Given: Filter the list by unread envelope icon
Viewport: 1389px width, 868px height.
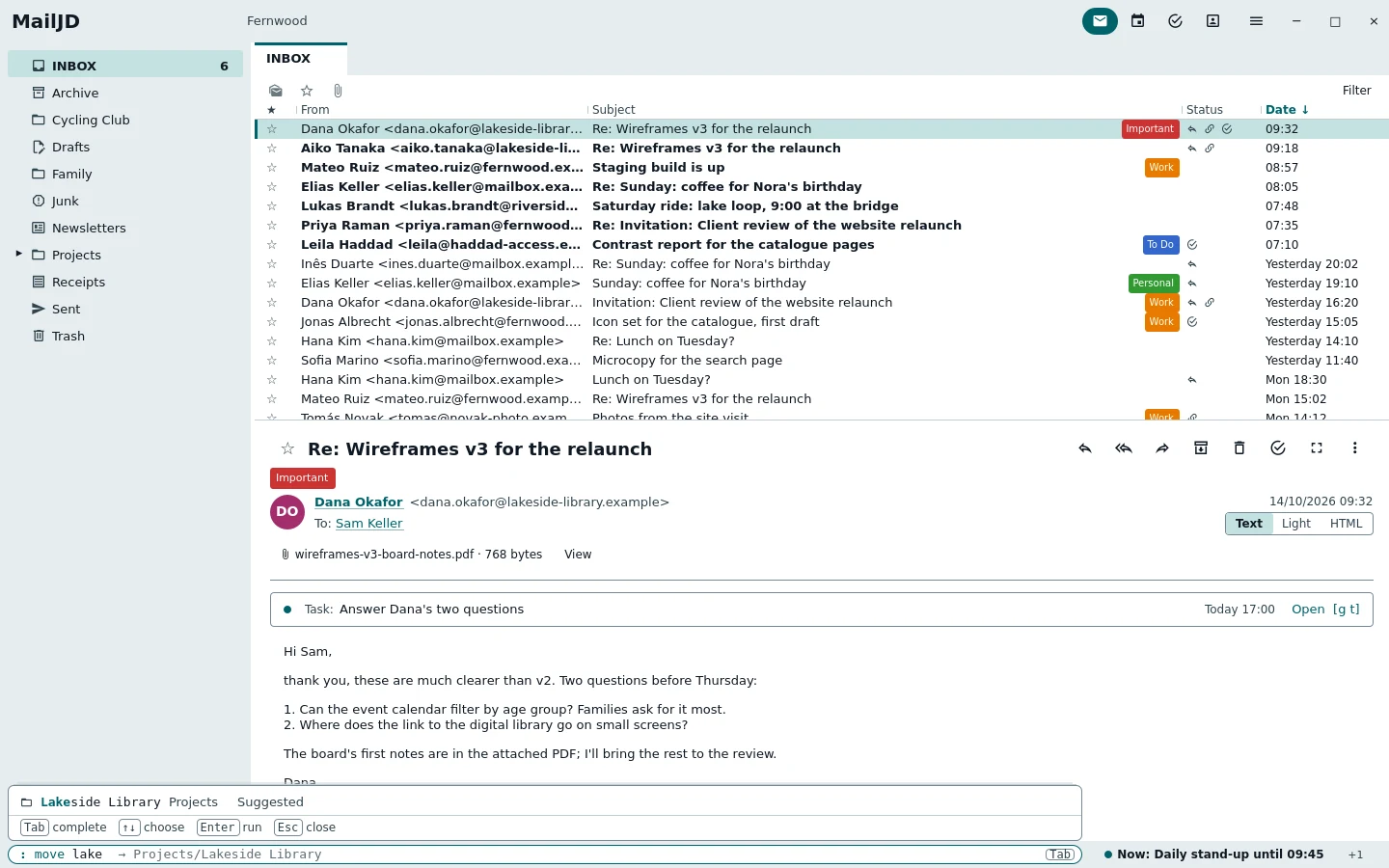Looking at the screenshot, I should pos(276,91).
